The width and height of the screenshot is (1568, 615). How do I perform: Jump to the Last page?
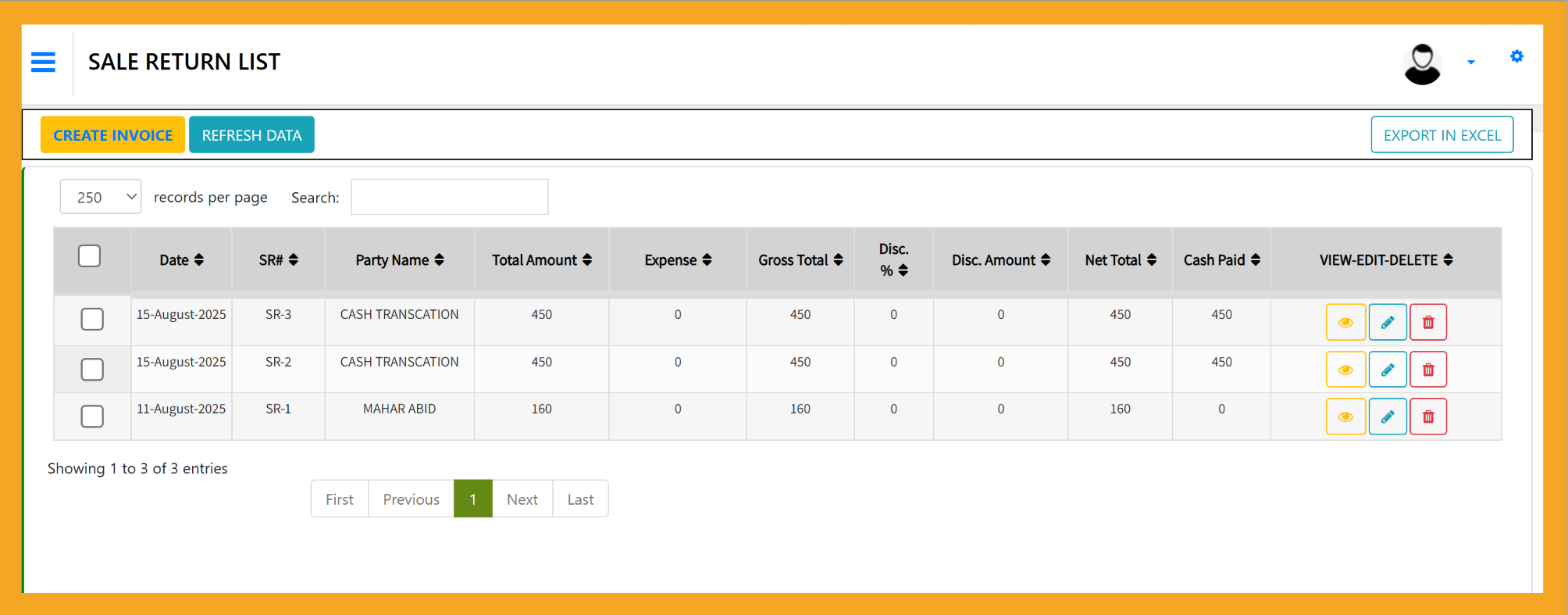coord(580,499)
